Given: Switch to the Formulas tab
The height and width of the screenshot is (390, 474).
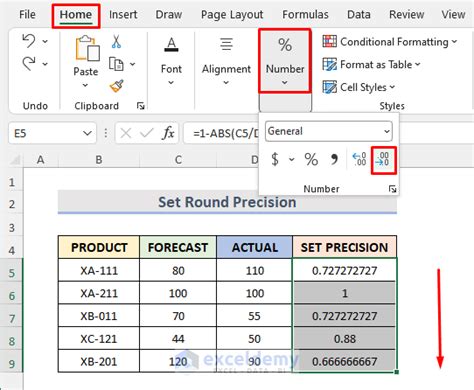Looking at the screenshot, I should (305, 15).
